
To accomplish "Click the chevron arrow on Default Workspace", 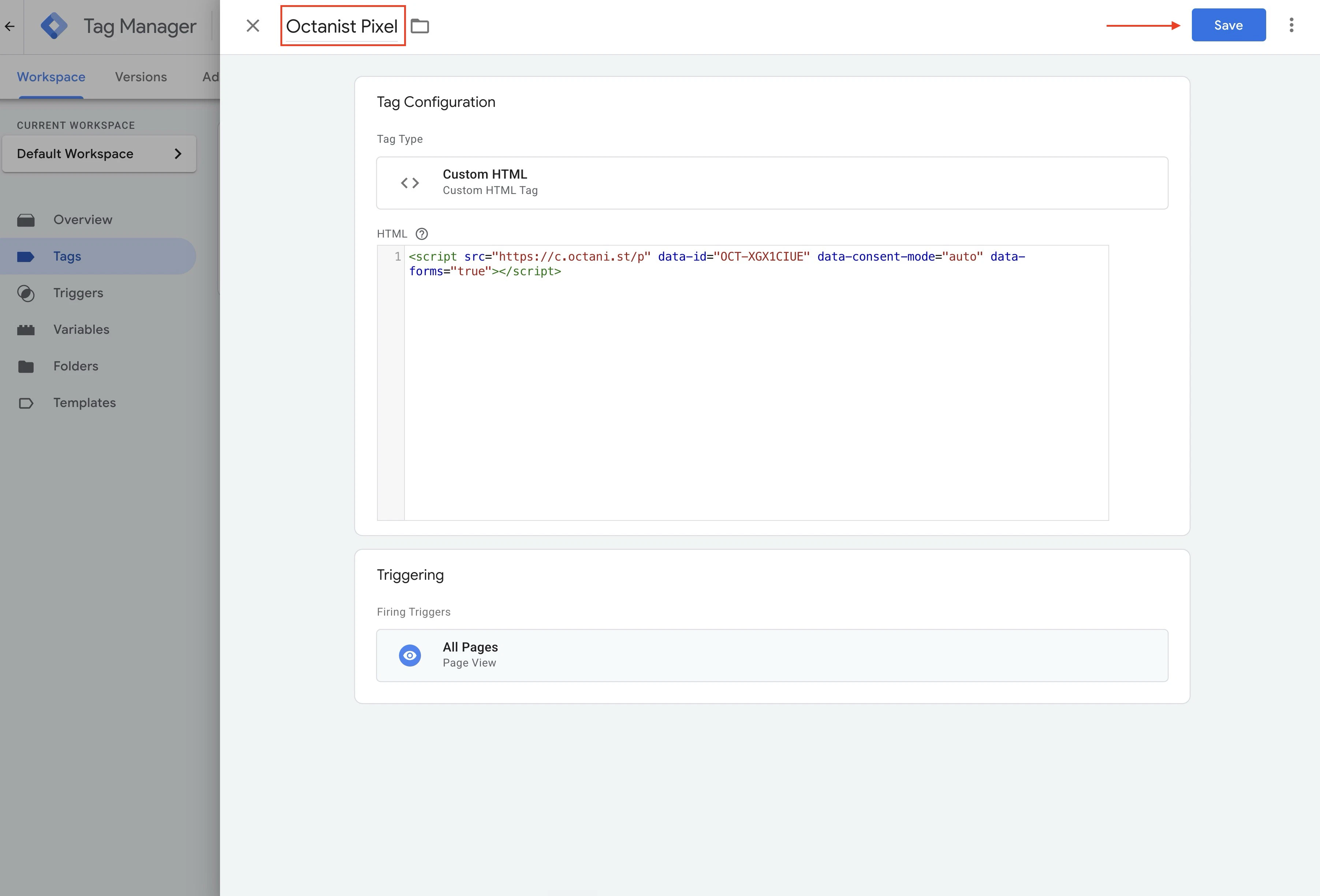I will (x=178, y=153).
